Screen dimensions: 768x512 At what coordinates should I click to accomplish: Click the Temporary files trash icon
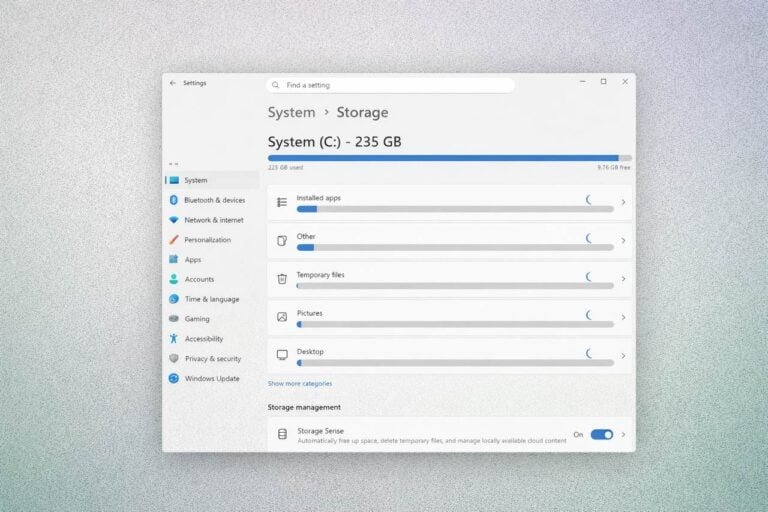click(282, 278)
